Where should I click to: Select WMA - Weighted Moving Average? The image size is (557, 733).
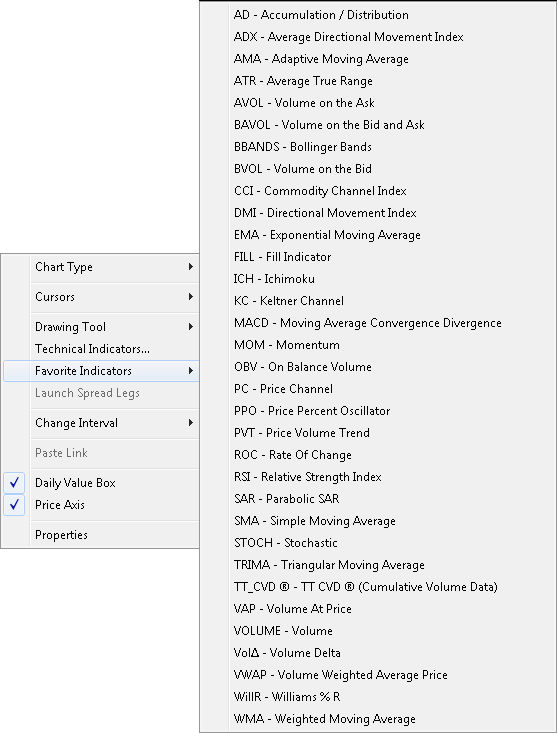[378, 719]
